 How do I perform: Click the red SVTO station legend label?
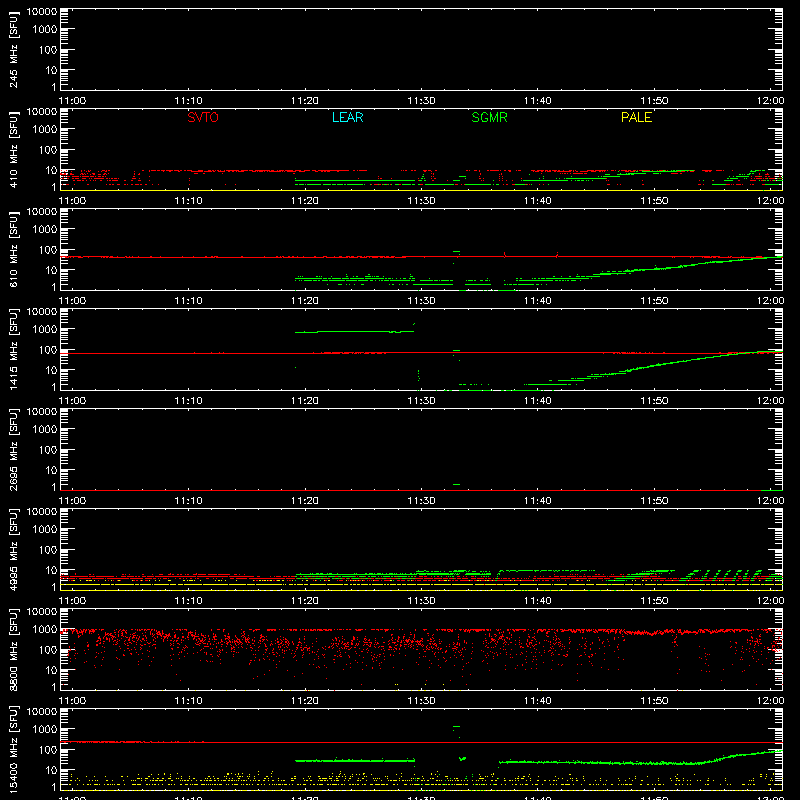tap(203, 117)
